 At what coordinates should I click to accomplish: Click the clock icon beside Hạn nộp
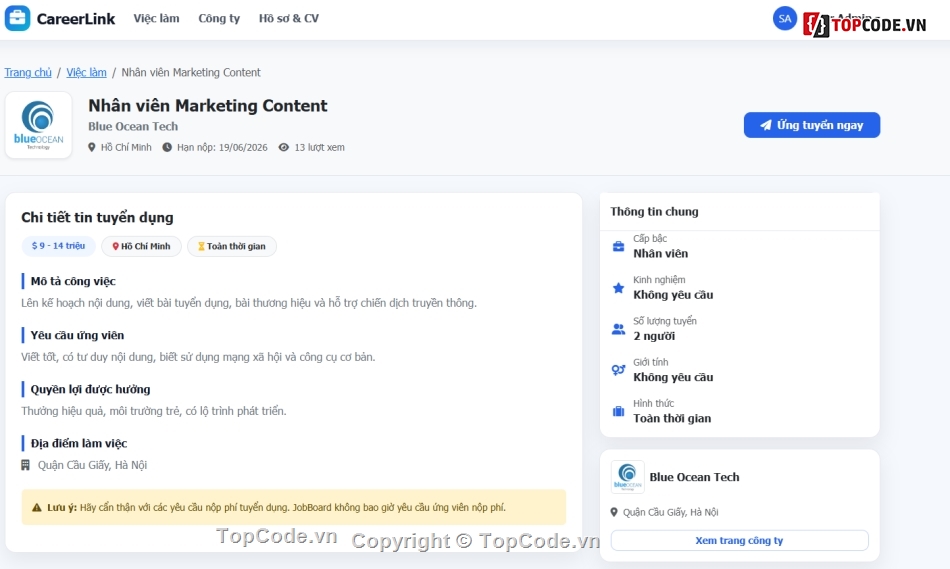(x=167, y=147)
